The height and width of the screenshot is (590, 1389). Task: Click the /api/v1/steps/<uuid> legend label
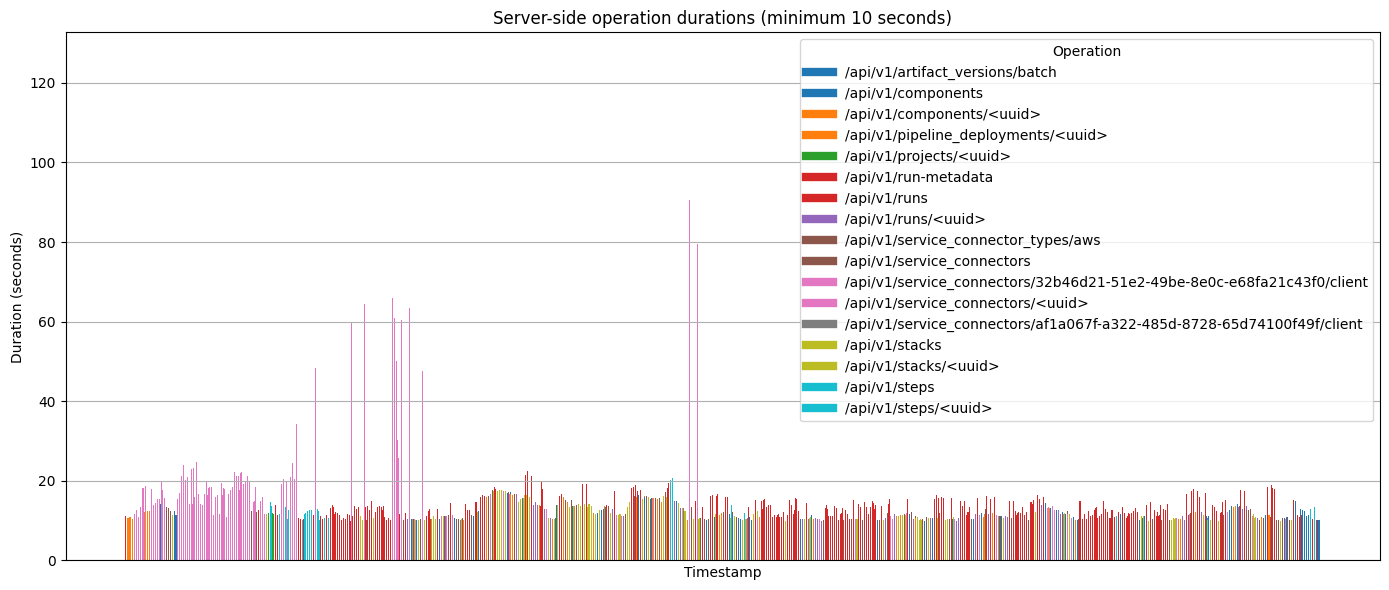coord(918,408)
